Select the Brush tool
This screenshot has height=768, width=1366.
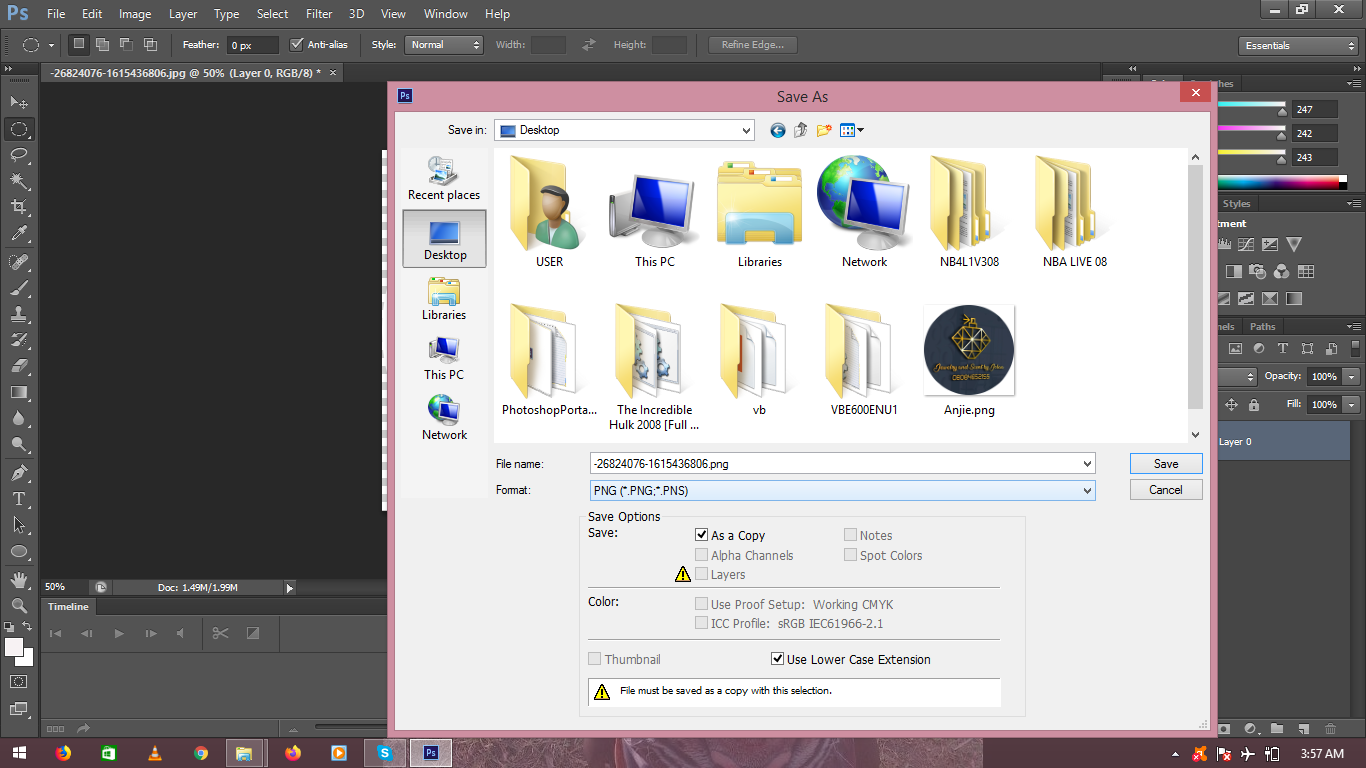[19, 288]
